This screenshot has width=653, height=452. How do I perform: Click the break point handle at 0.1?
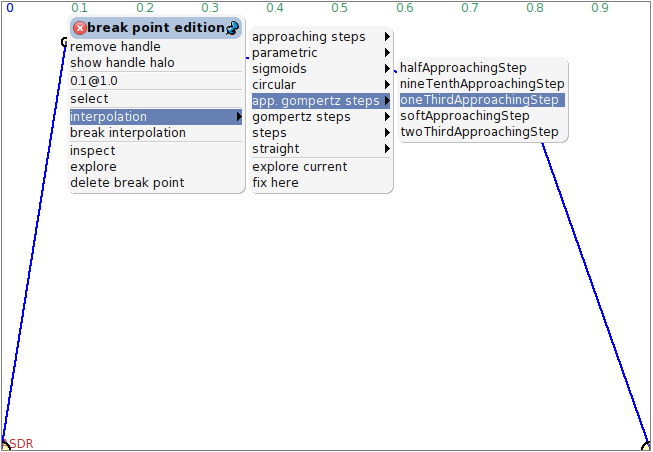point(65,42)
